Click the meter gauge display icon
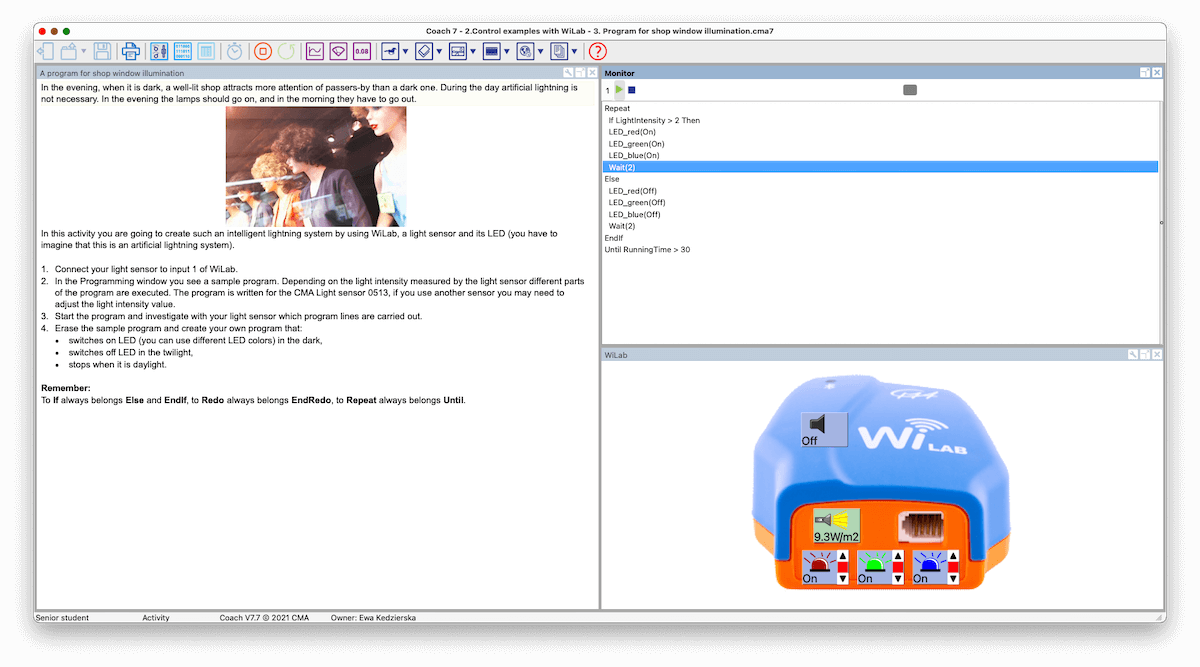Screen dimensions: 1200x667 (338, 51)
